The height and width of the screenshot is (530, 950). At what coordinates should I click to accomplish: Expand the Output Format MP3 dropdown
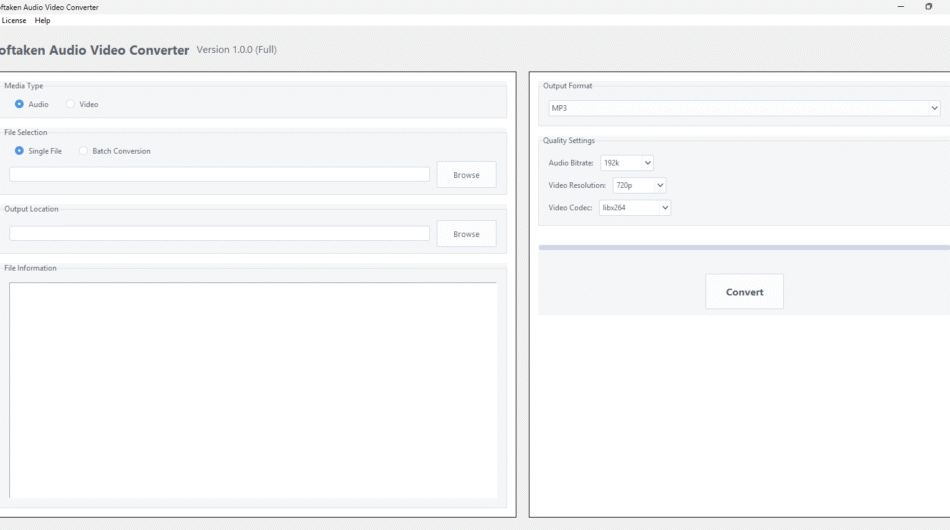pos(744,108)
